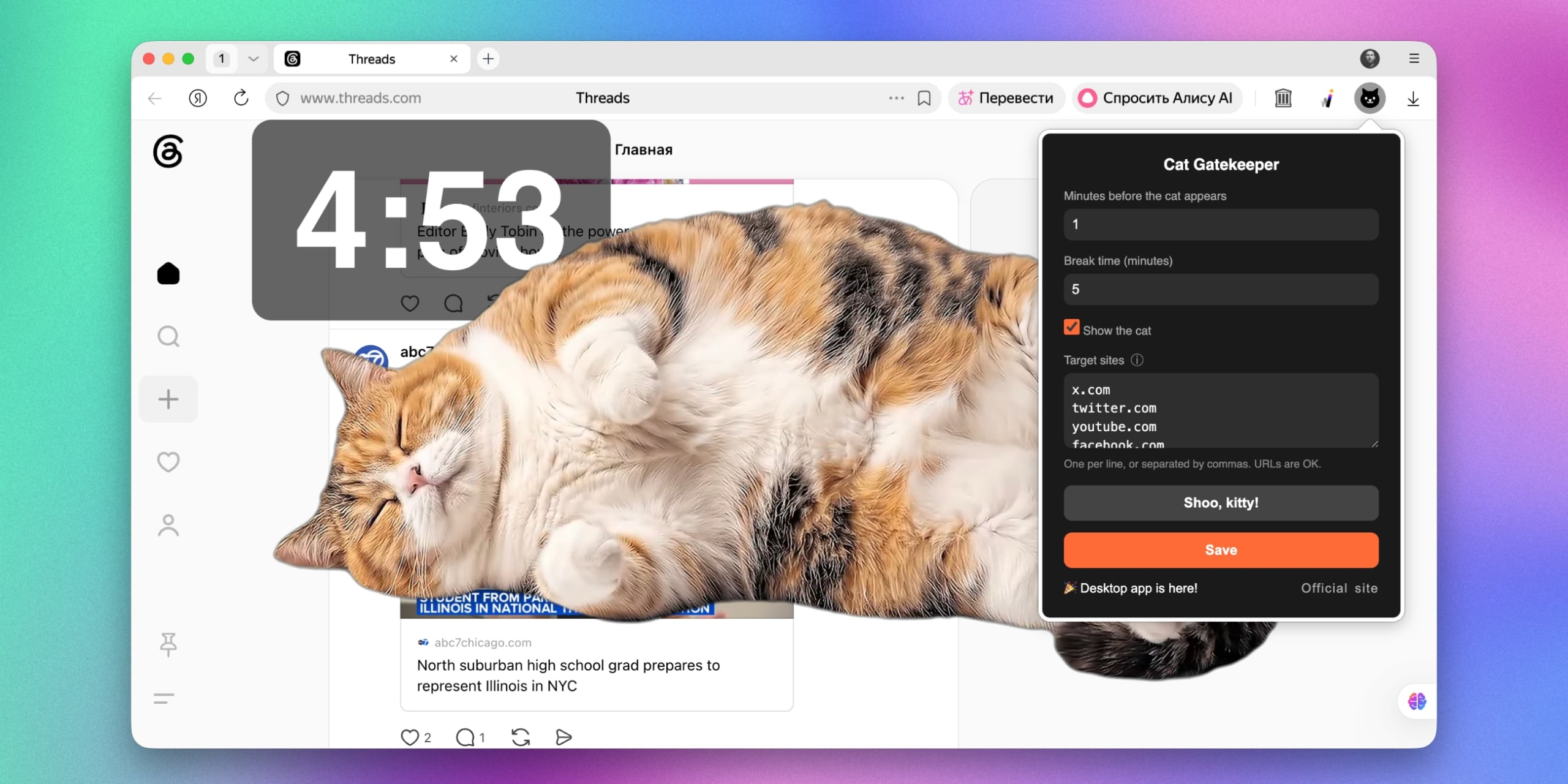Repost the abc7chicago post
Viewport: 1568px width, 784px height.
(x=521, y=737)
